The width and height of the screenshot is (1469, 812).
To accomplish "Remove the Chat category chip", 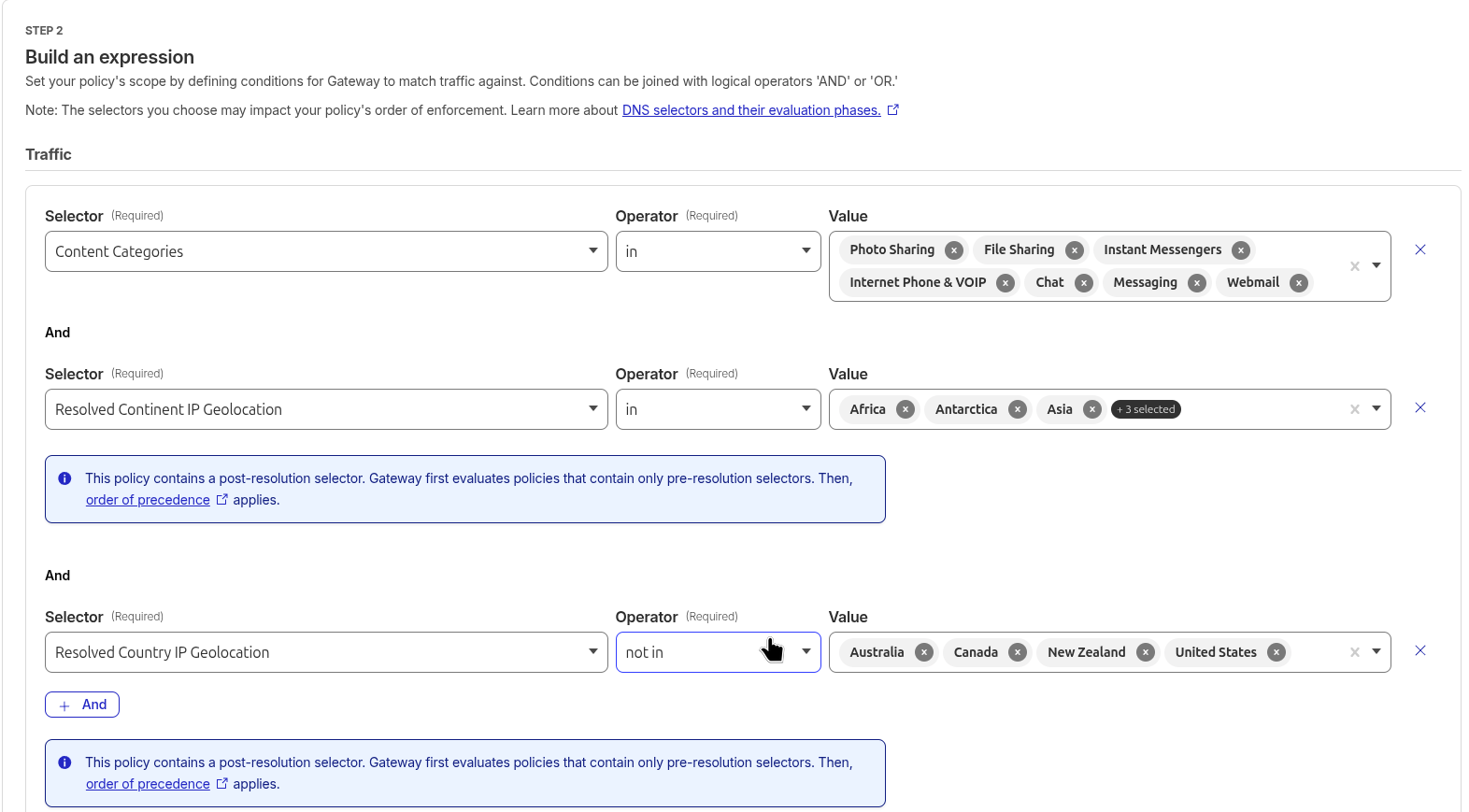I will pyautogui.click(x=1084, y=283).
